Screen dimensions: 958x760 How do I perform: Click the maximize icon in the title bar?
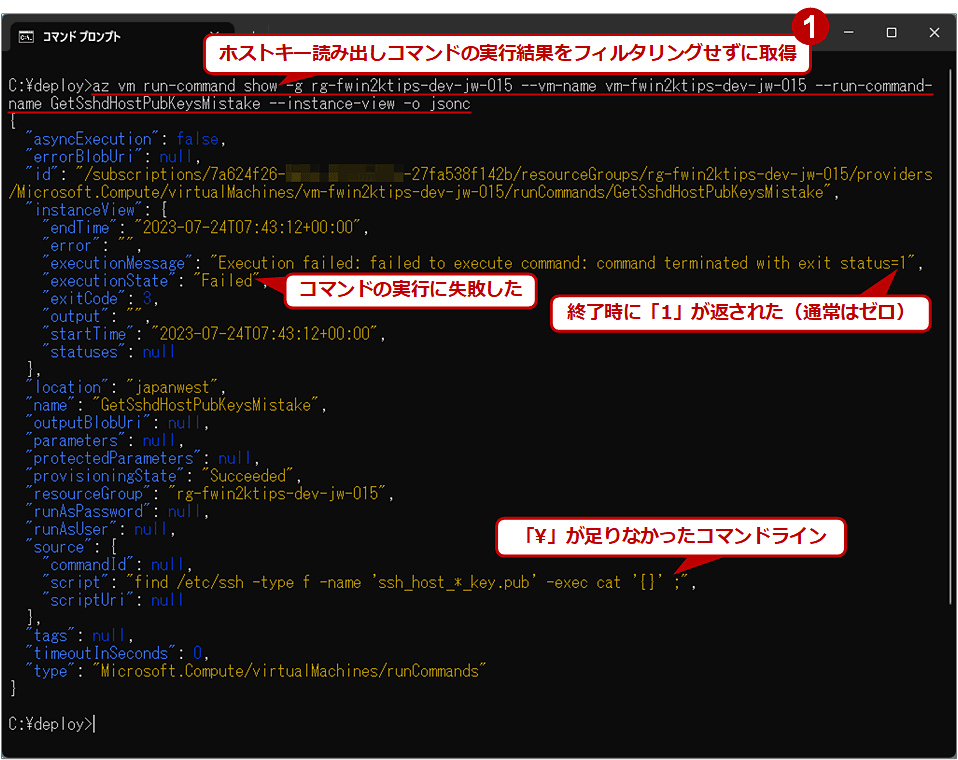pyautogui.click(x=890, y=32)
